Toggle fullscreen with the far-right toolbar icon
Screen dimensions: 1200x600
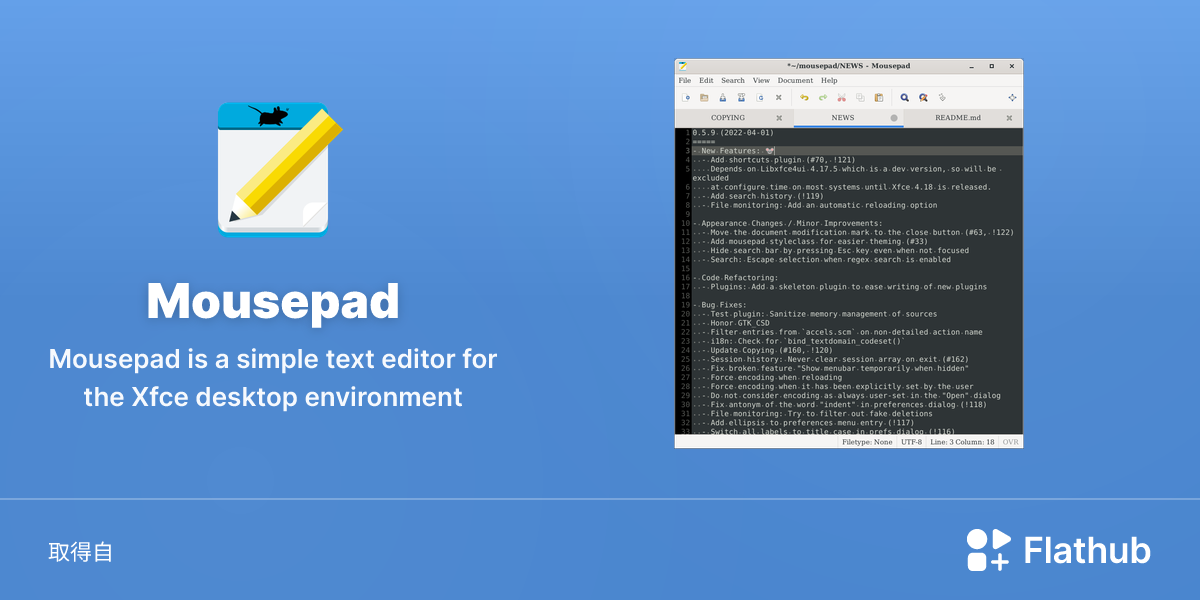click(x=1012, y=98)
